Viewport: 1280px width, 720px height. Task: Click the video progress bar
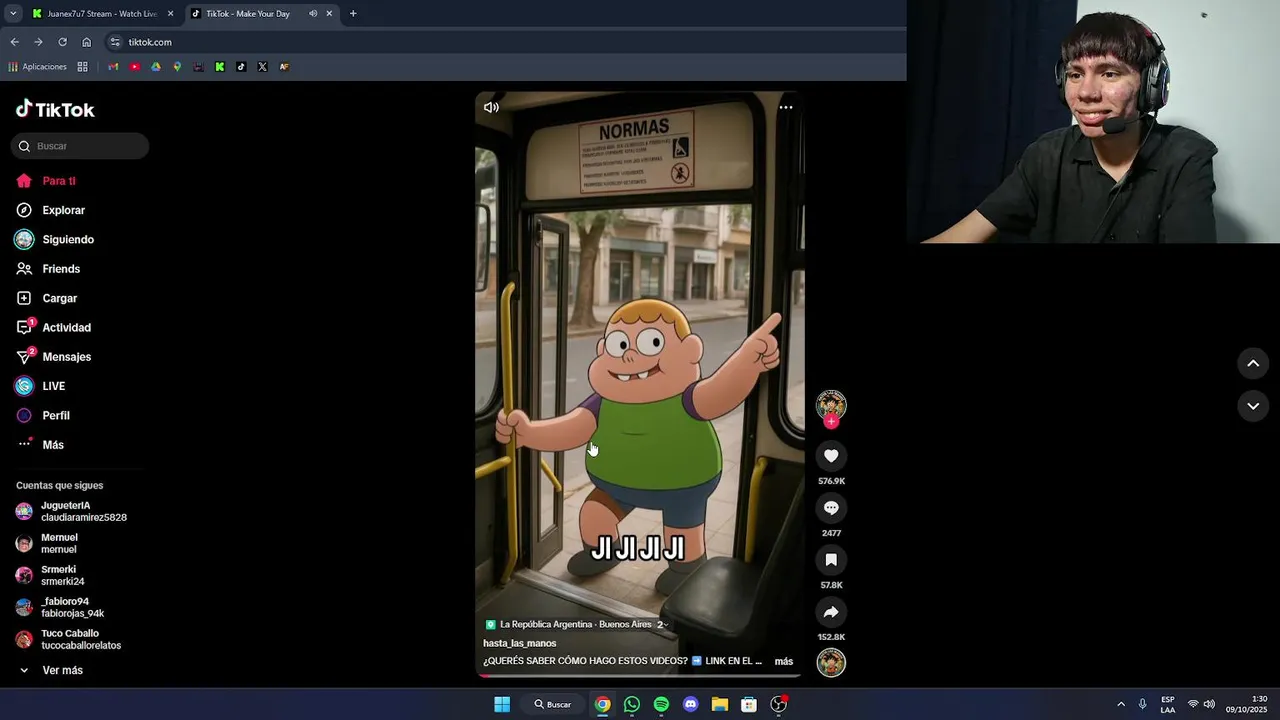640,676
